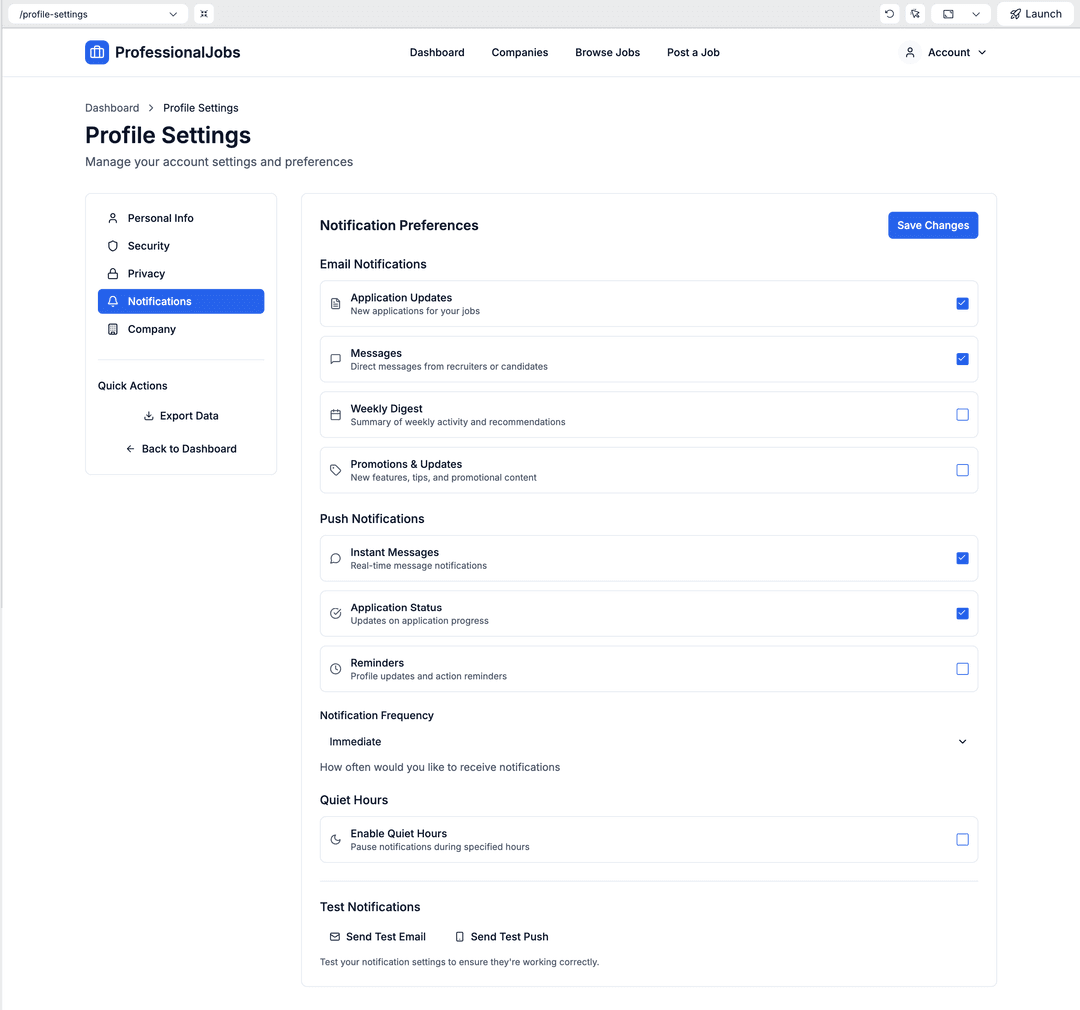The image size is (1080, 1010).
Task: Click the ProfessionalJobs briefcase logo icon
Action: tap(97, 52)
